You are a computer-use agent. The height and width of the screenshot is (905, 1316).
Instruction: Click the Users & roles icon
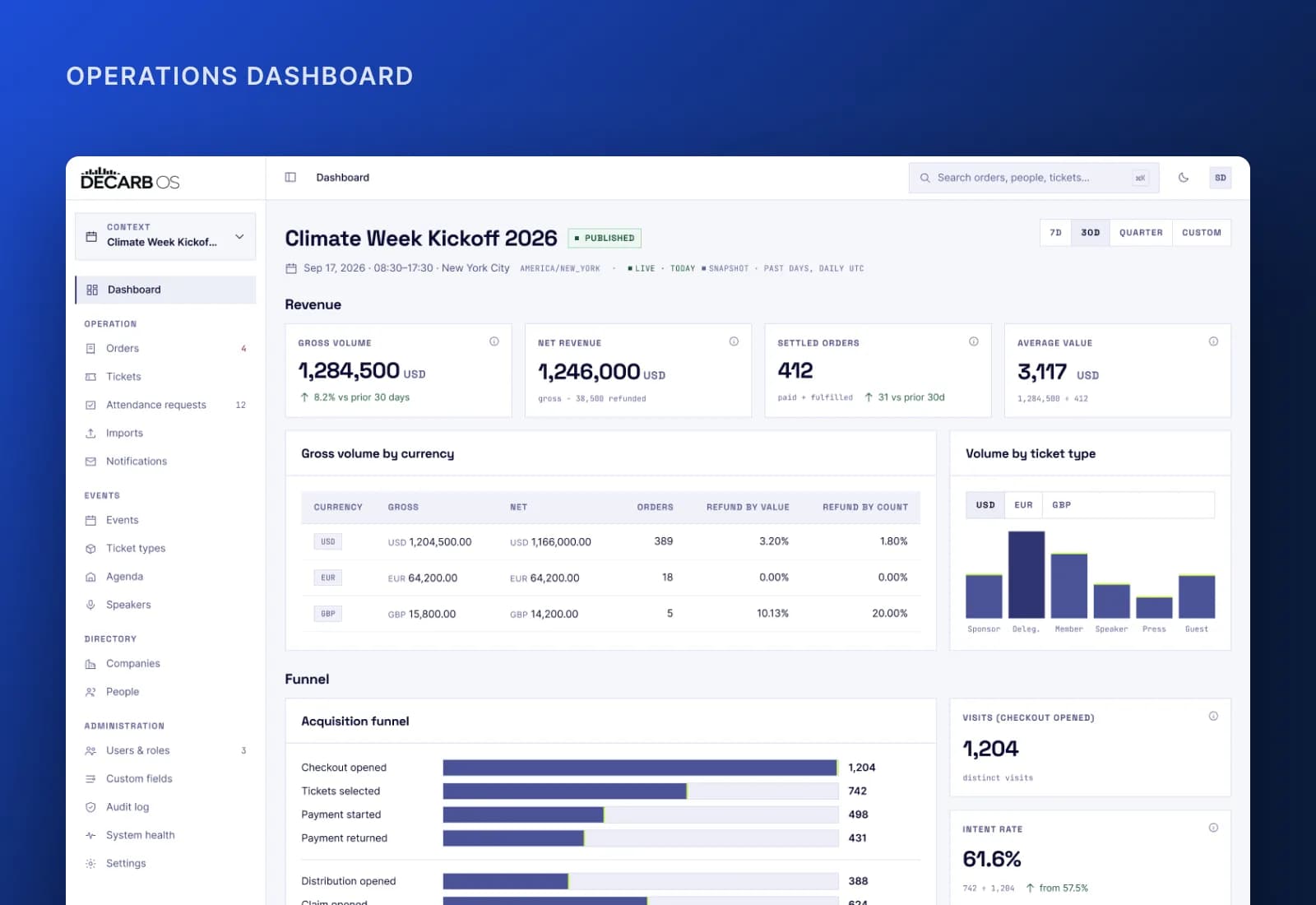pyautogui.click(x=90, y=751)
